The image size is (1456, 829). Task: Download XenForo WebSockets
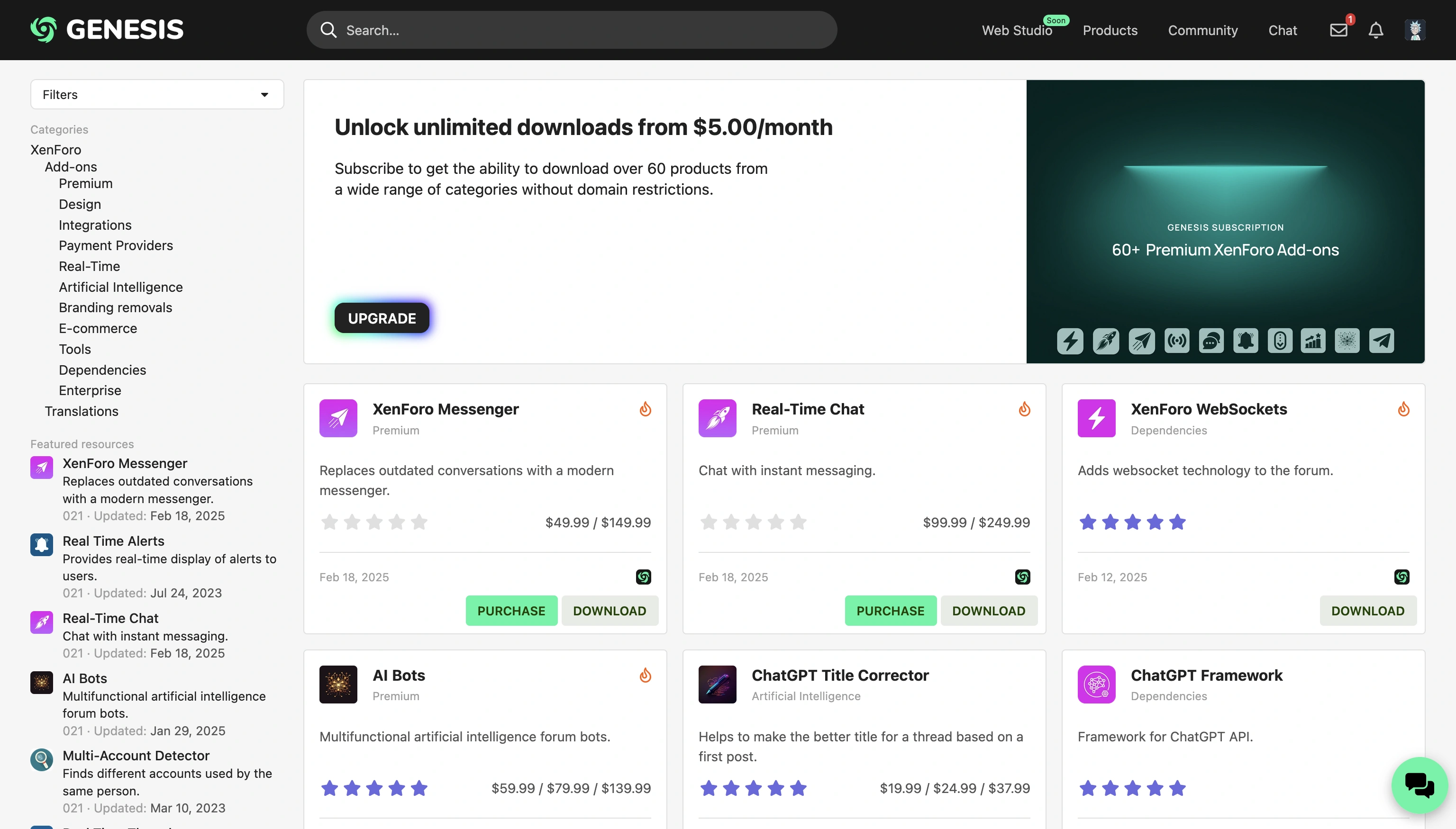tap(1368, 610)
